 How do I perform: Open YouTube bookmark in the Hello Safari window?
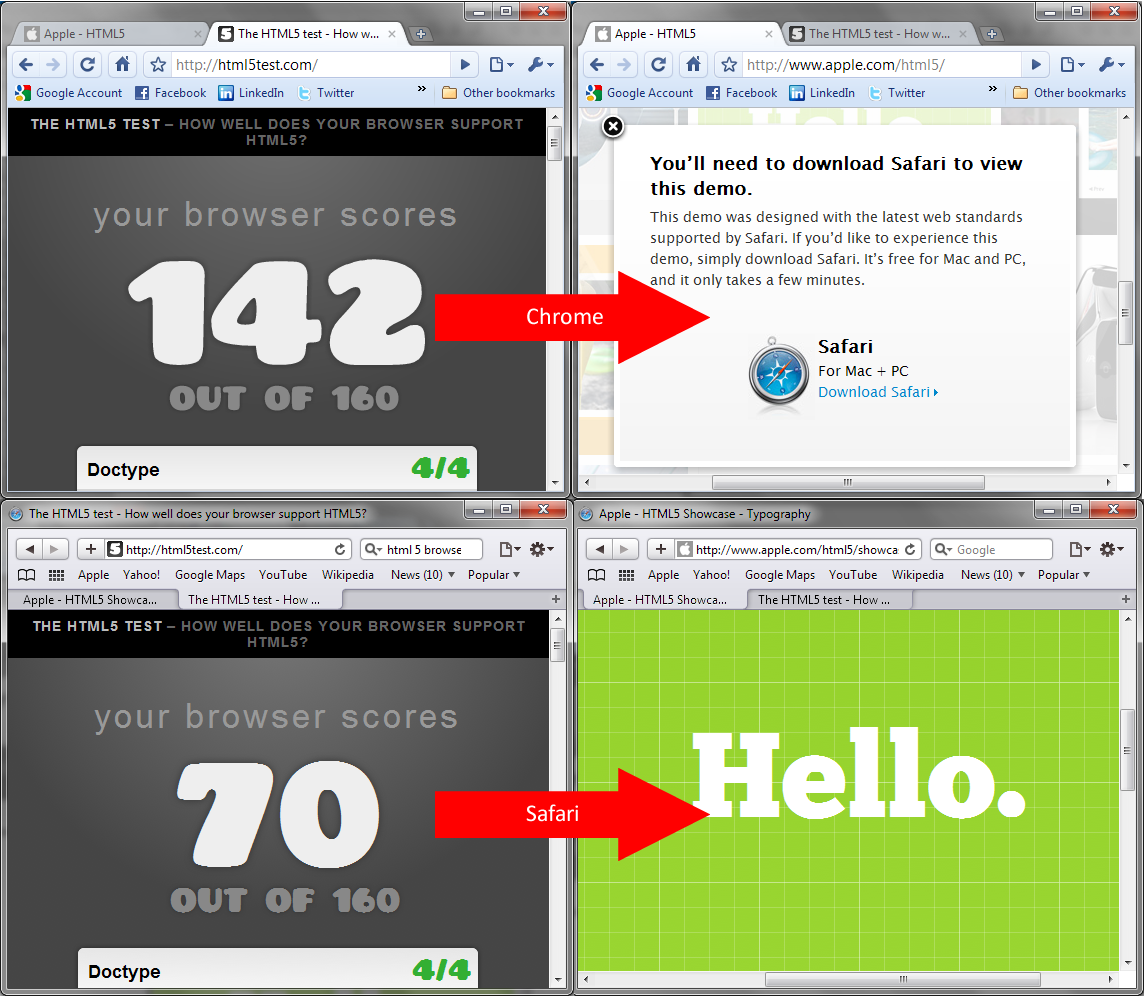coord(853,575)
